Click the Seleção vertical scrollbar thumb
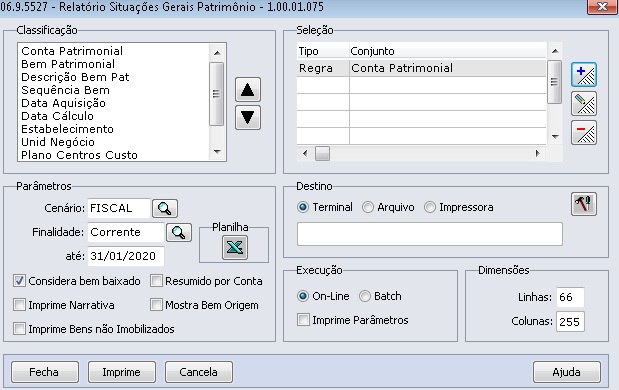The width and height of the screenshot is (619, 390). click(x=555, y=82)
